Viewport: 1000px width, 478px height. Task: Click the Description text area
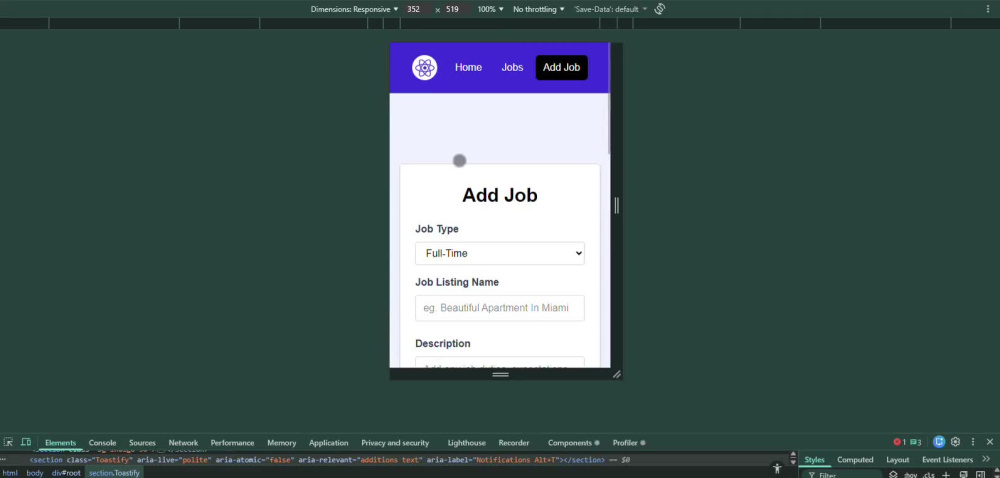coord(499,363)
